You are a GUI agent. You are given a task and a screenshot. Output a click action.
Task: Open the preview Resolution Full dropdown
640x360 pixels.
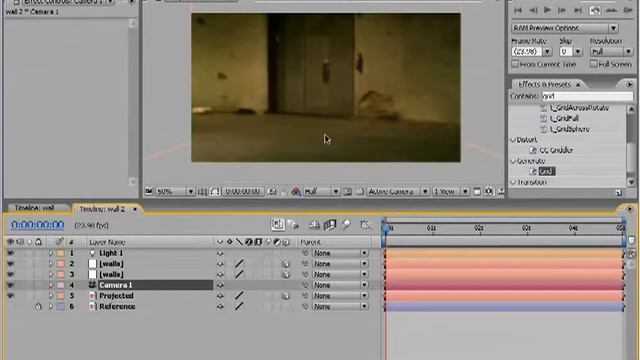pyautogui.click(x=611, y=52)
